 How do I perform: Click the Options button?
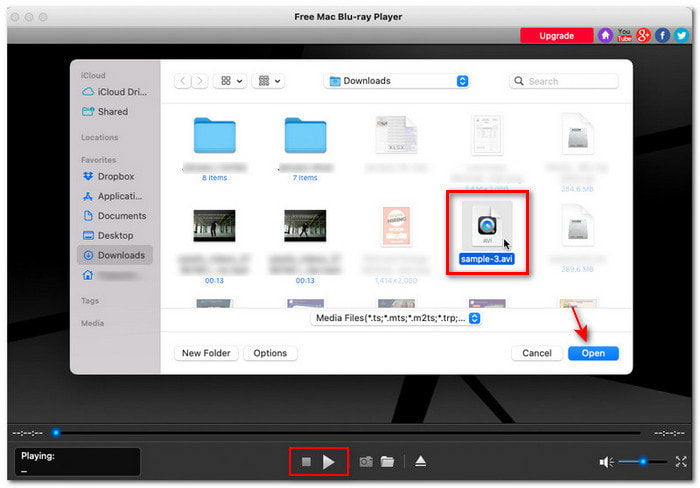270,353
